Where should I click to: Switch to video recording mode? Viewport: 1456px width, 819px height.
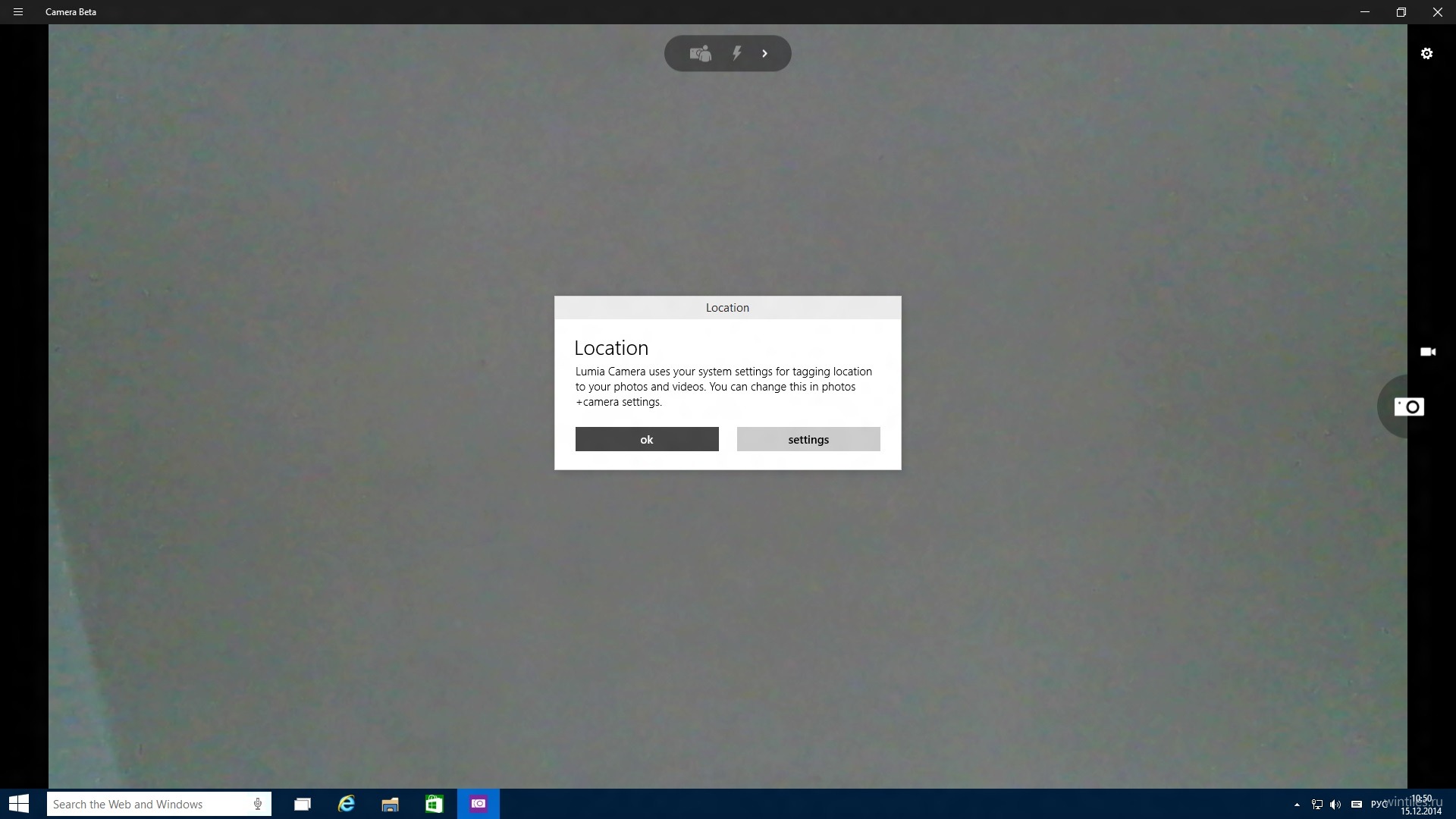[x=1428, y=352]
